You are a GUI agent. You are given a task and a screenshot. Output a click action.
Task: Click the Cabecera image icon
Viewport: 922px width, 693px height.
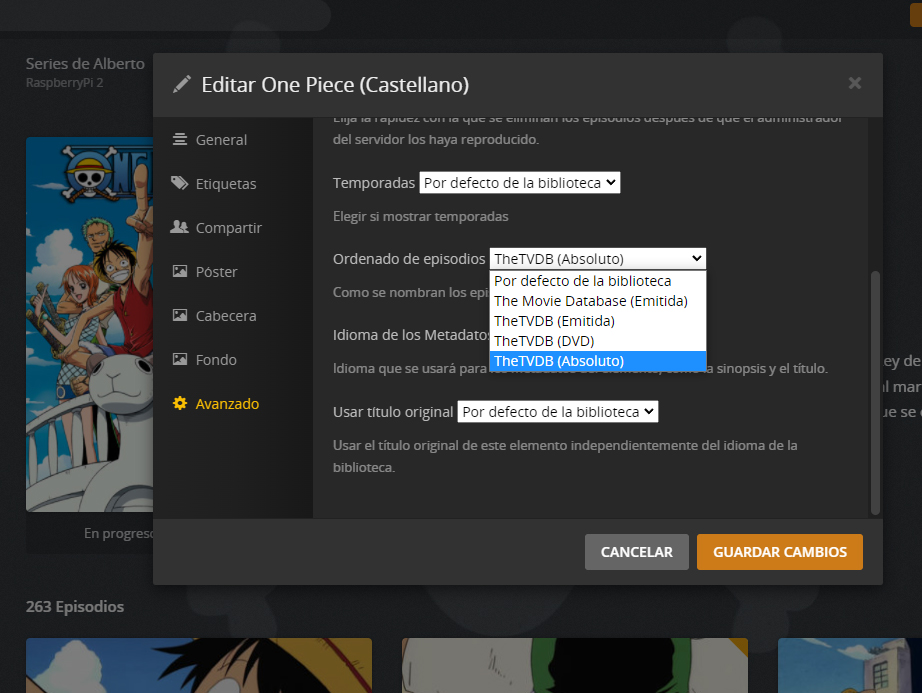(180, 315)
